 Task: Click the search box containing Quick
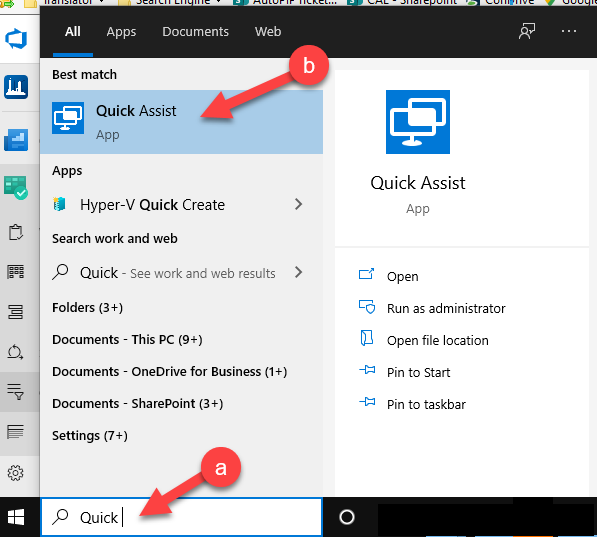pyautogui.click(x=182, y=517)
